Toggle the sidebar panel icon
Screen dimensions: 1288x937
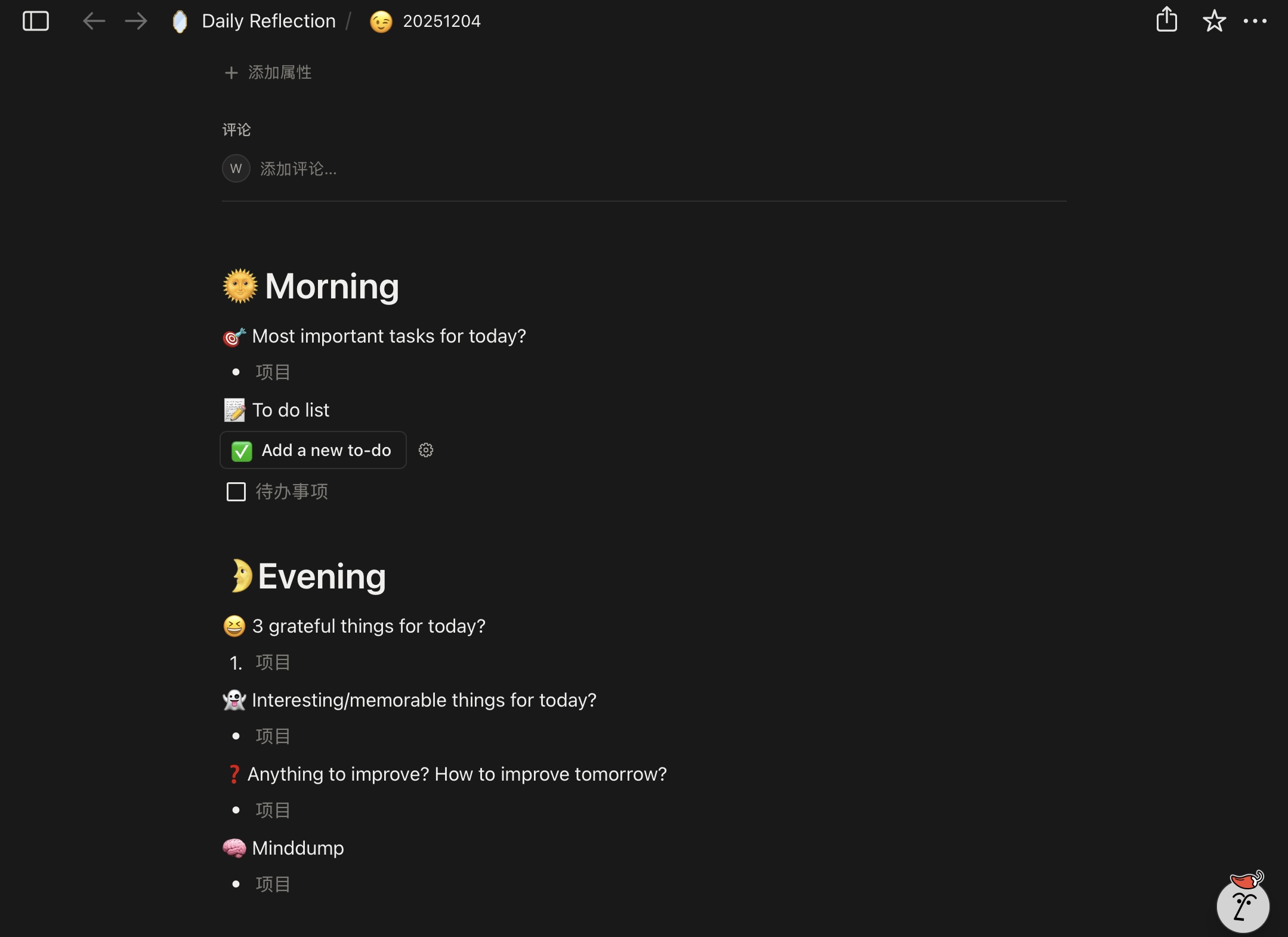click(35, 21)
